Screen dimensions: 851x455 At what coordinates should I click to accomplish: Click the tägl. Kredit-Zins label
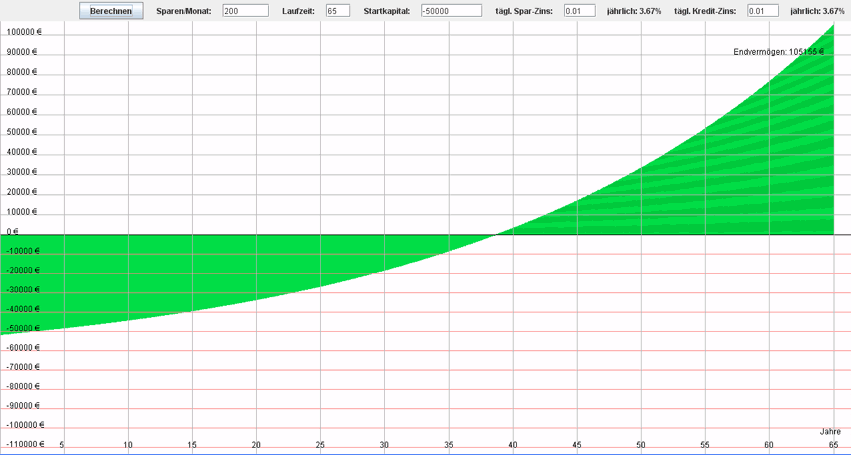pos(711,11)
